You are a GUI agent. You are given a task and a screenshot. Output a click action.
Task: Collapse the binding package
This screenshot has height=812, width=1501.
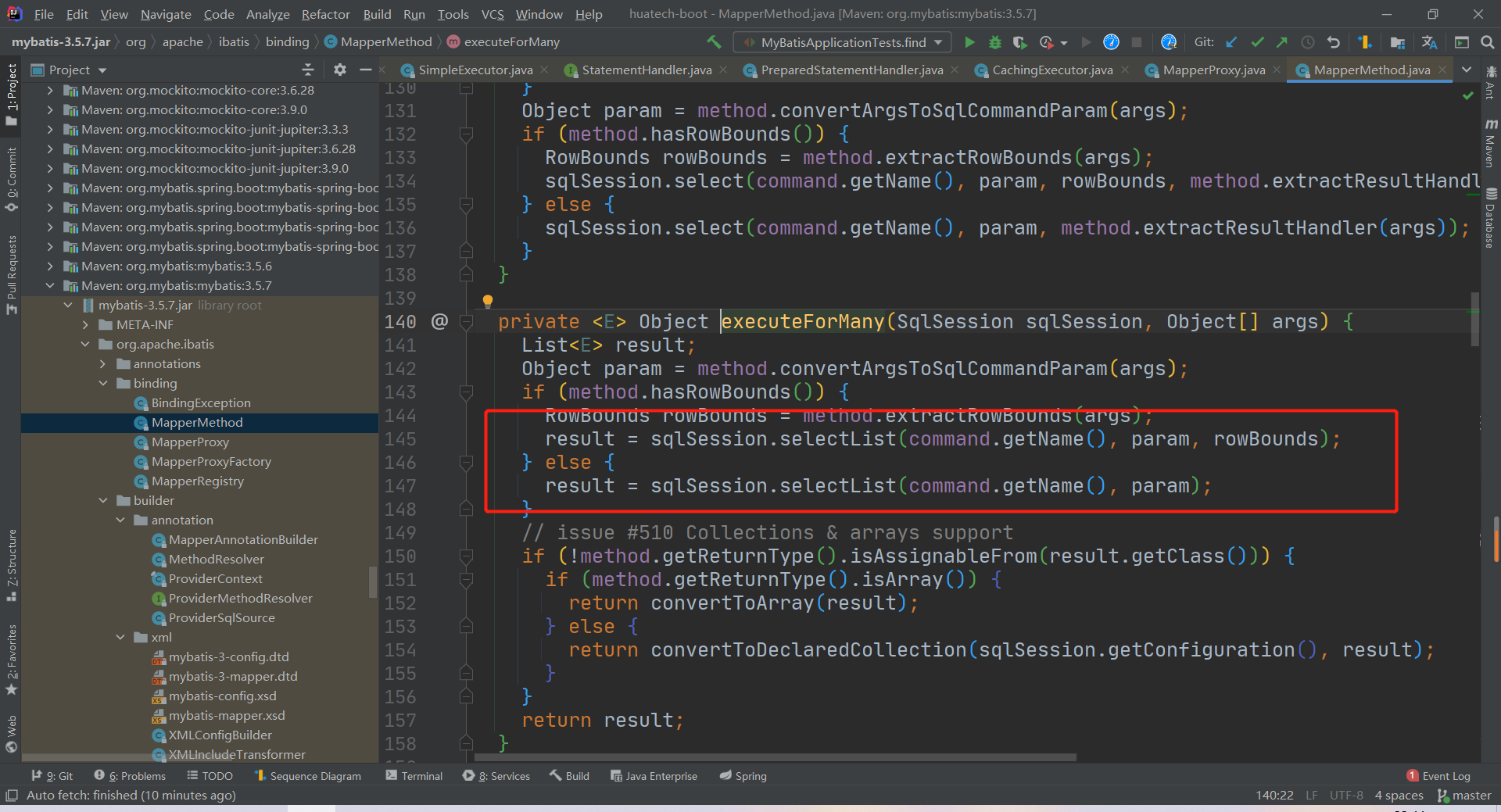[x=103, y=384]
